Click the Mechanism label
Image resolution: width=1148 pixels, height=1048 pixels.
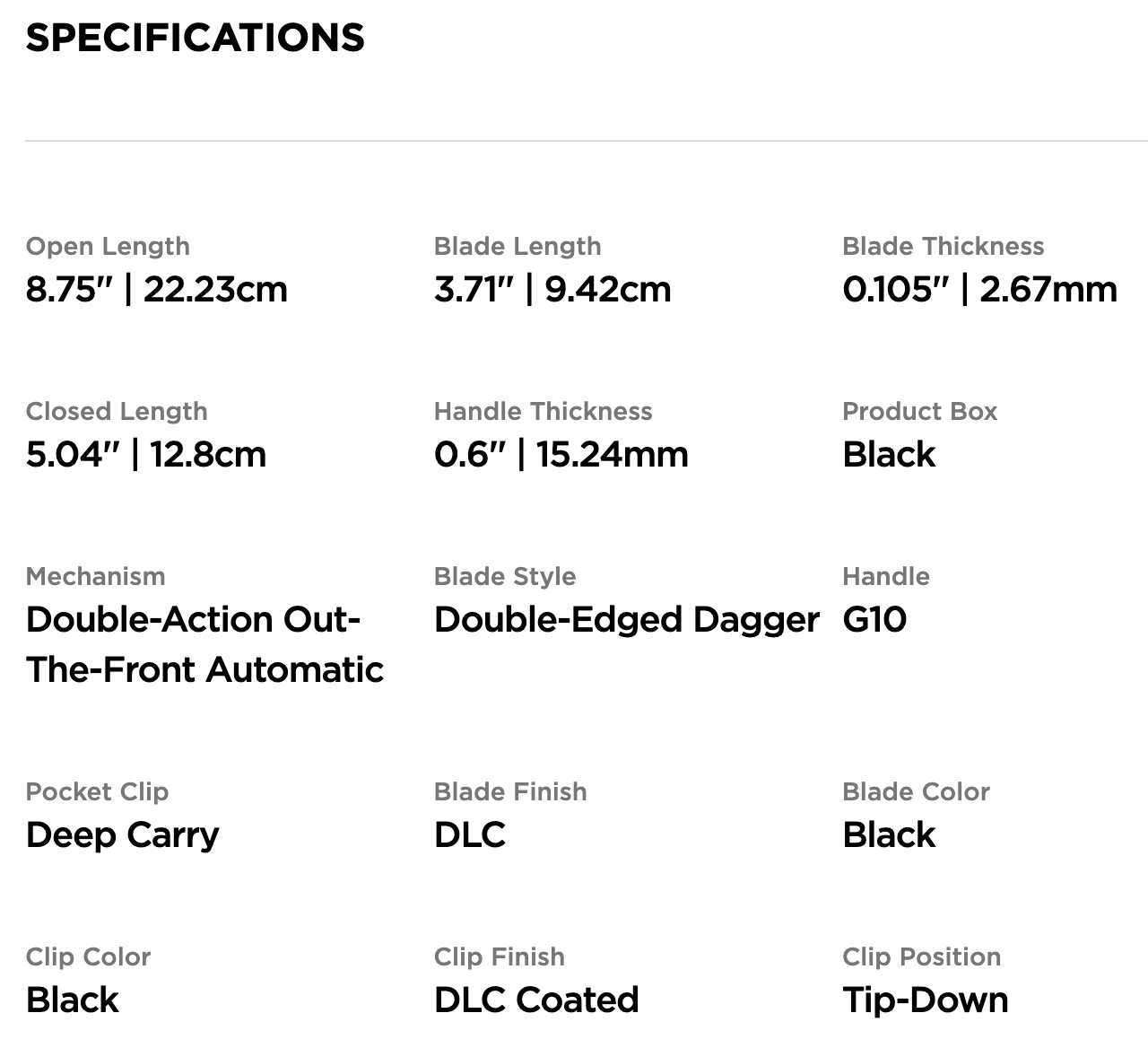click(x=95, y=576)
